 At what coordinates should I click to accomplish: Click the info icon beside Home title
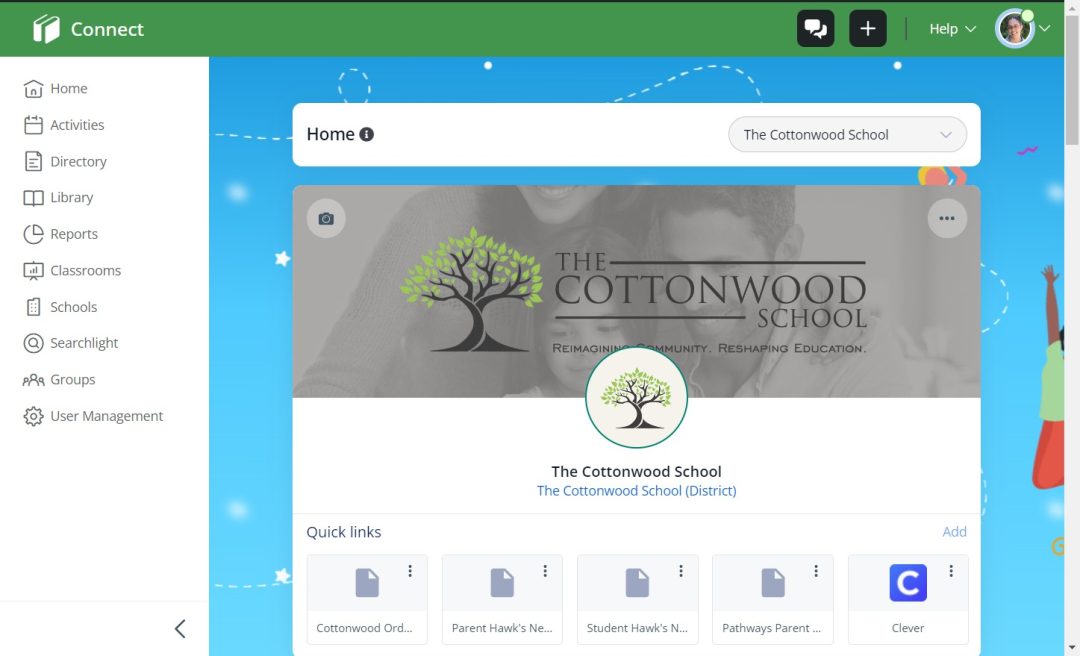(x=367, y=135)
